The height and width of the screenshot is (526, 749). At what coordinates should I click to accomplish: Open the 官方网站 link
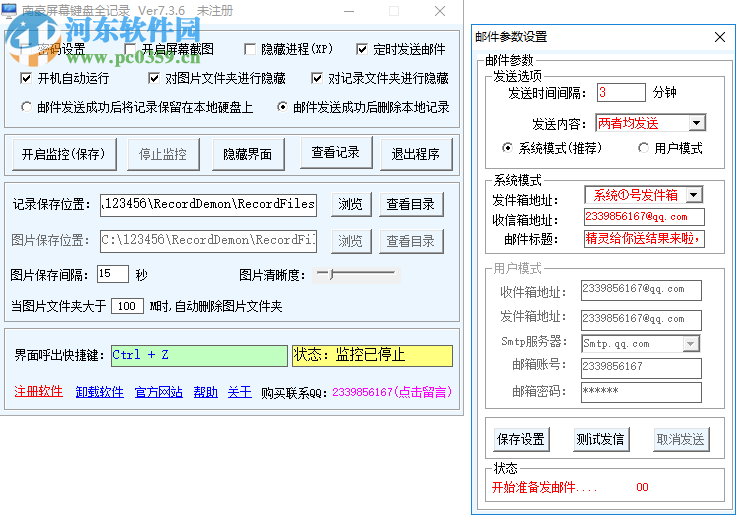159,392
